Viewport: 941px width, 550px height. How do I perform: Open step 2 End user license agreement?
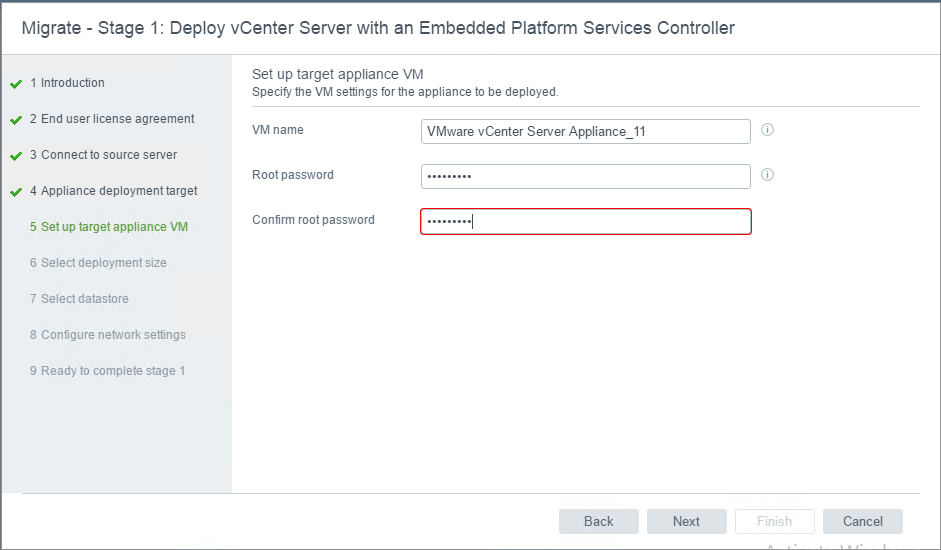(112, 119)
